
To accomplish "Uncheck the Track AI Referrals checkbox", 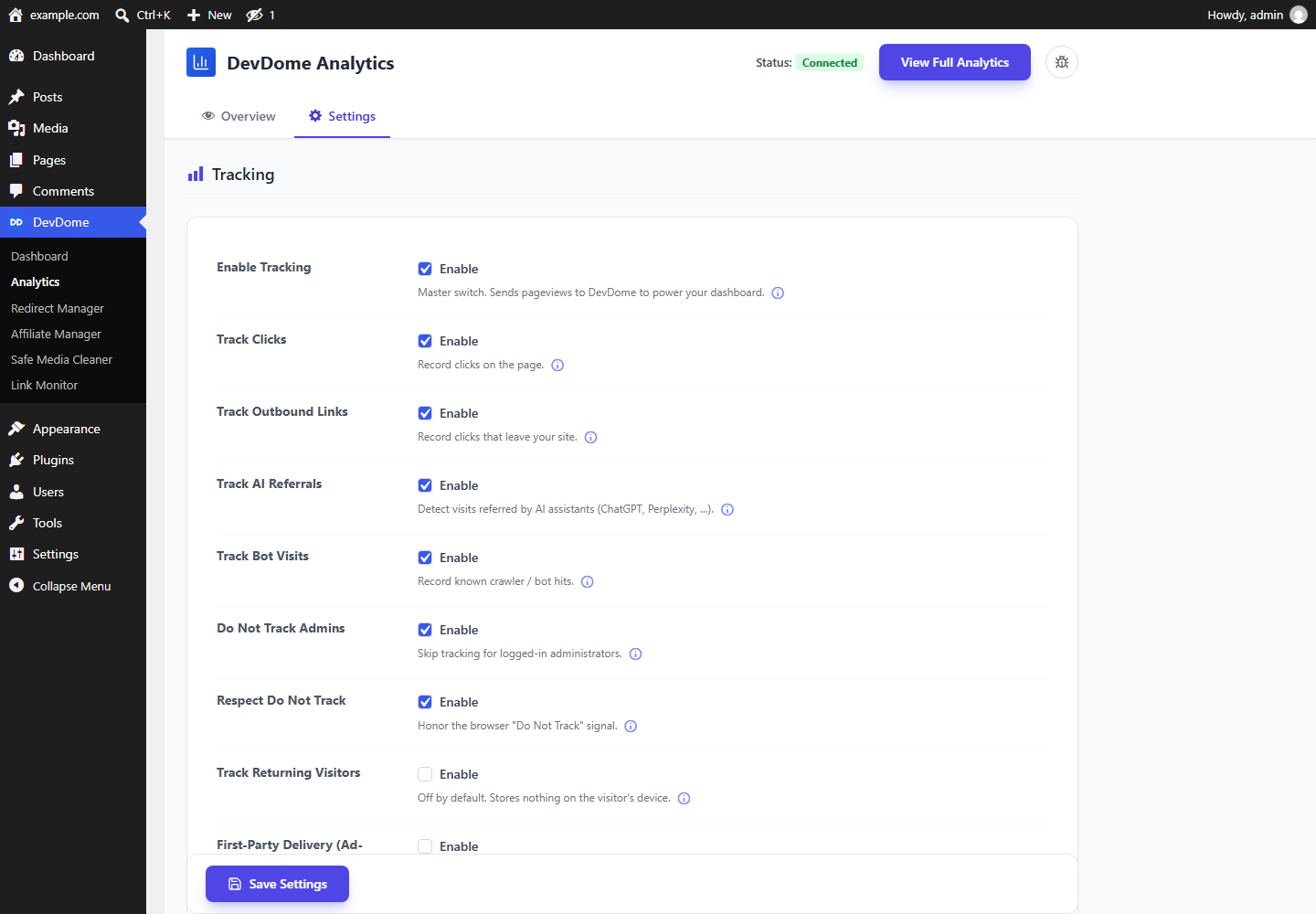I will tap(425, 485).
